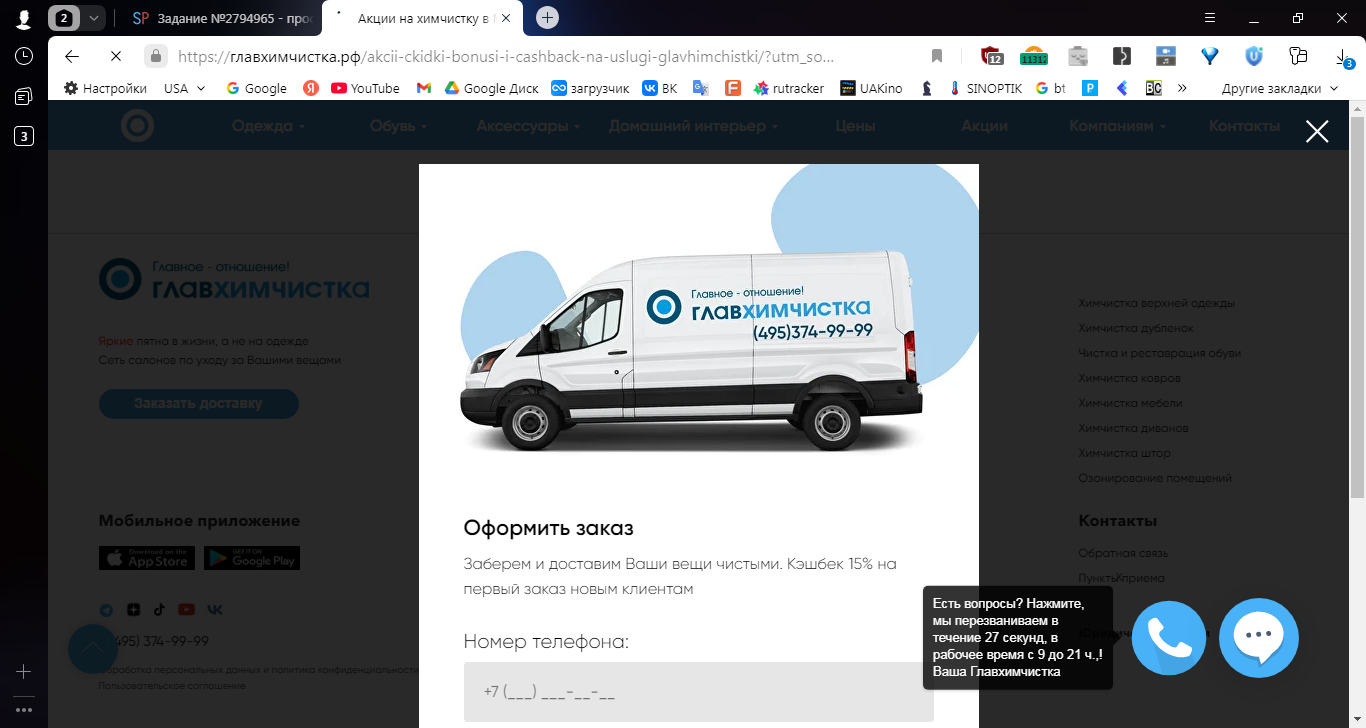This screenshot has width=1366, height=728.
Task: Click the Номер телефона input field
Action: click(698, 692)
